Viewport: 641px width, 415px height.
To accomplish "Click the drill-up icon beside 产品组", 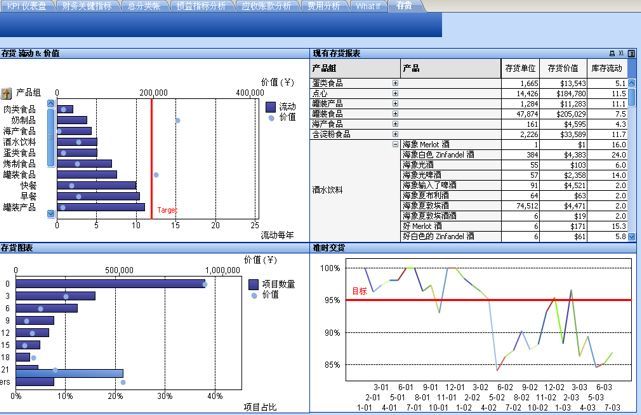I will click(x=8, y=92).
